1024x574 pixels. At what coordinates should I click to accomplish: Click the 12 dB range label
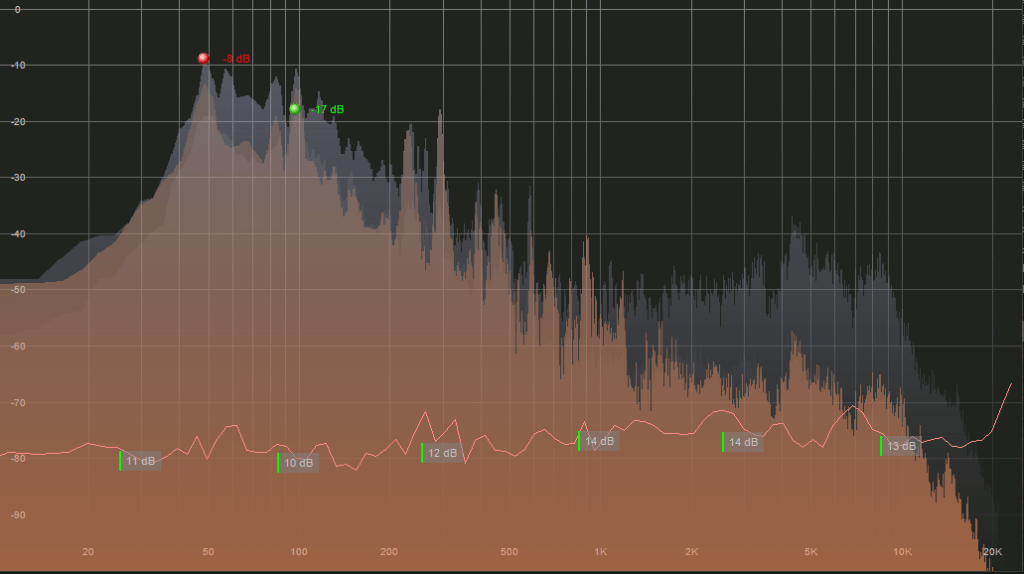pos(442,453)
